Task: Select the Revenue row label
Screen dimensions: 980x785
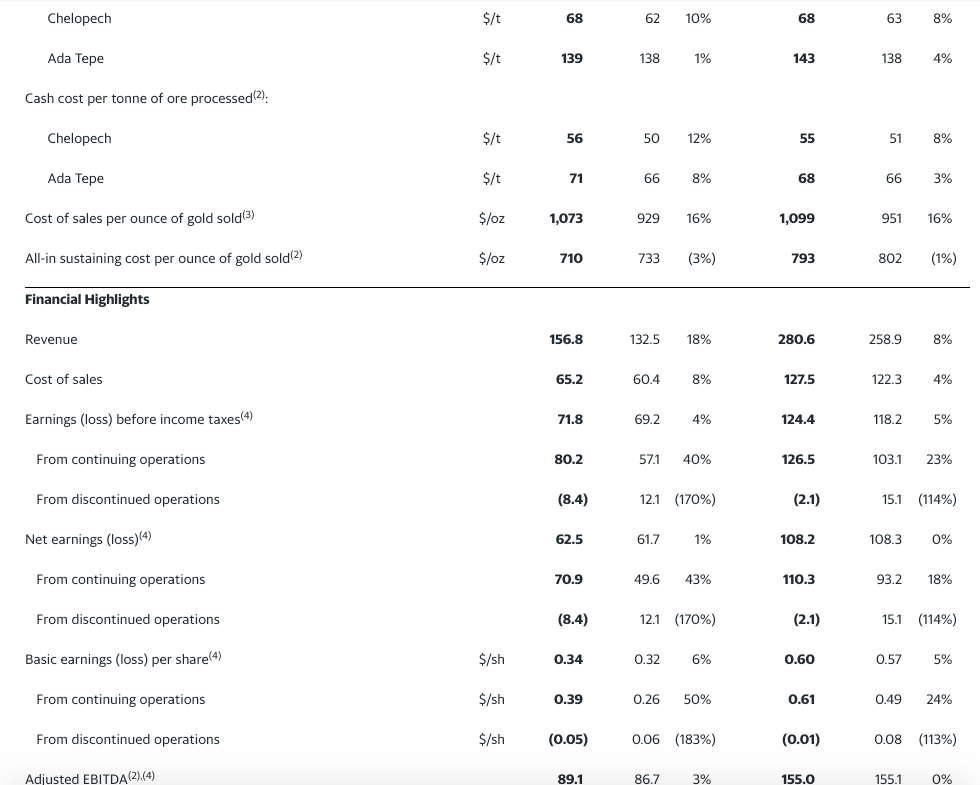Action: (x=51, y=340)
